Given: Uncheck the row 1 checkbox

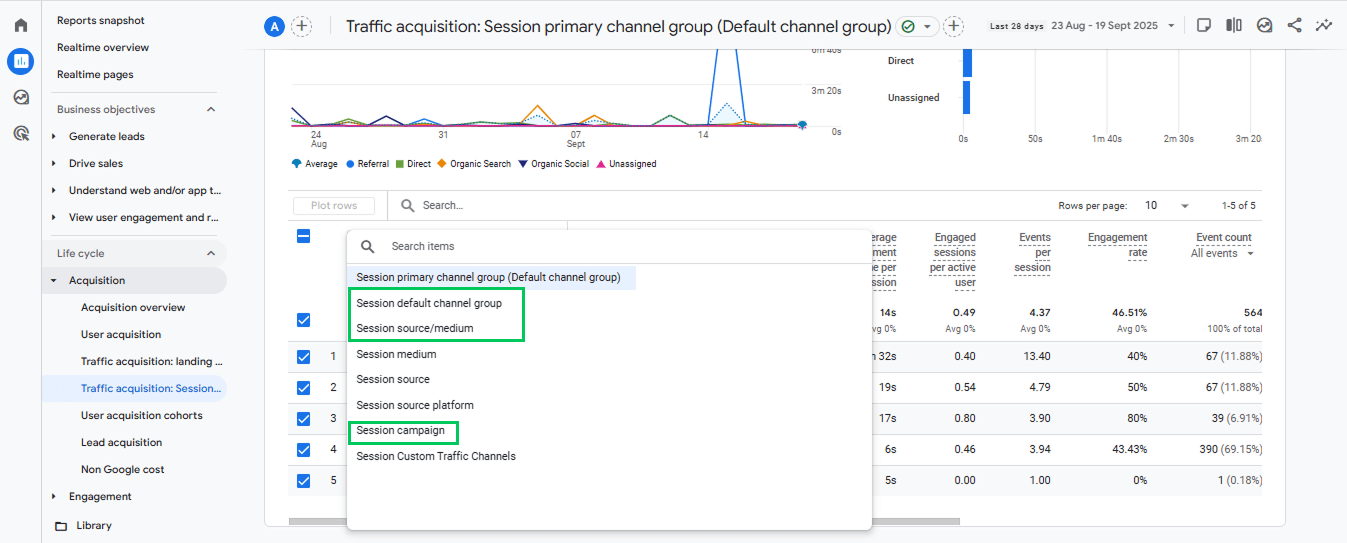Looking at the screenshot, I should 304,357.
